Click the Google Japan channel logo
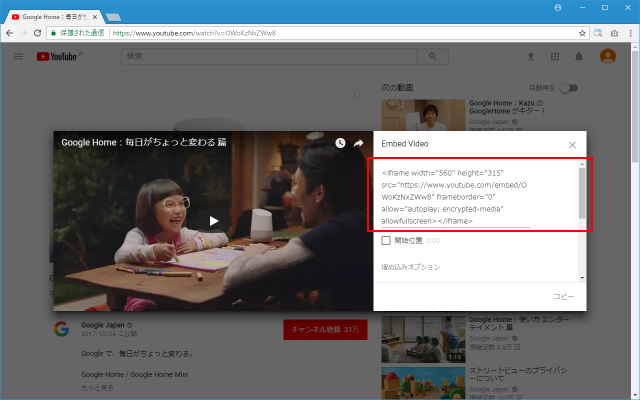Image resolution: width=640 pixels, height=400 pixels. point(61,329)
